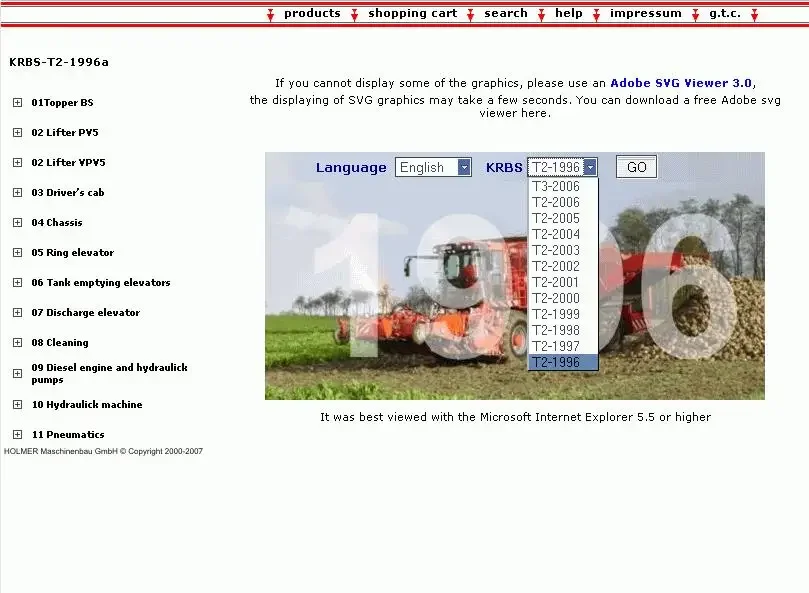Expand the 02 Lifter PV5 node

(x=18, y=133)
